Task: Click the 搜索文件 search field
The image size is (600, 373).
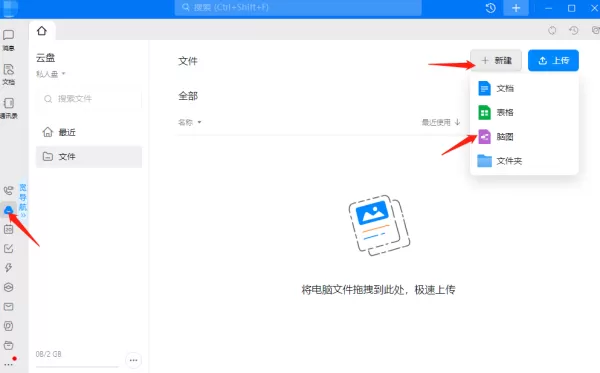Action: point(89,99)
